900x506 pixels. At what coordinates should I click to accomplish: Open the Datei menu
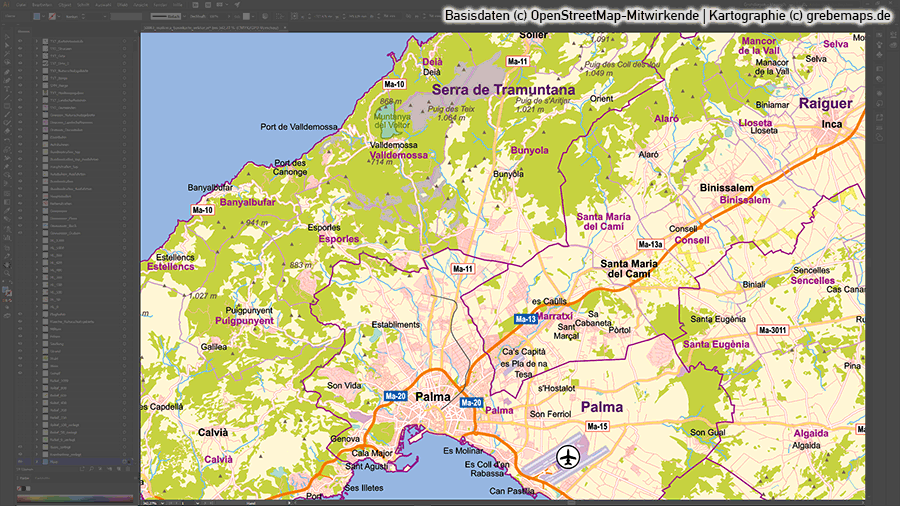click(x=21, y=5)
